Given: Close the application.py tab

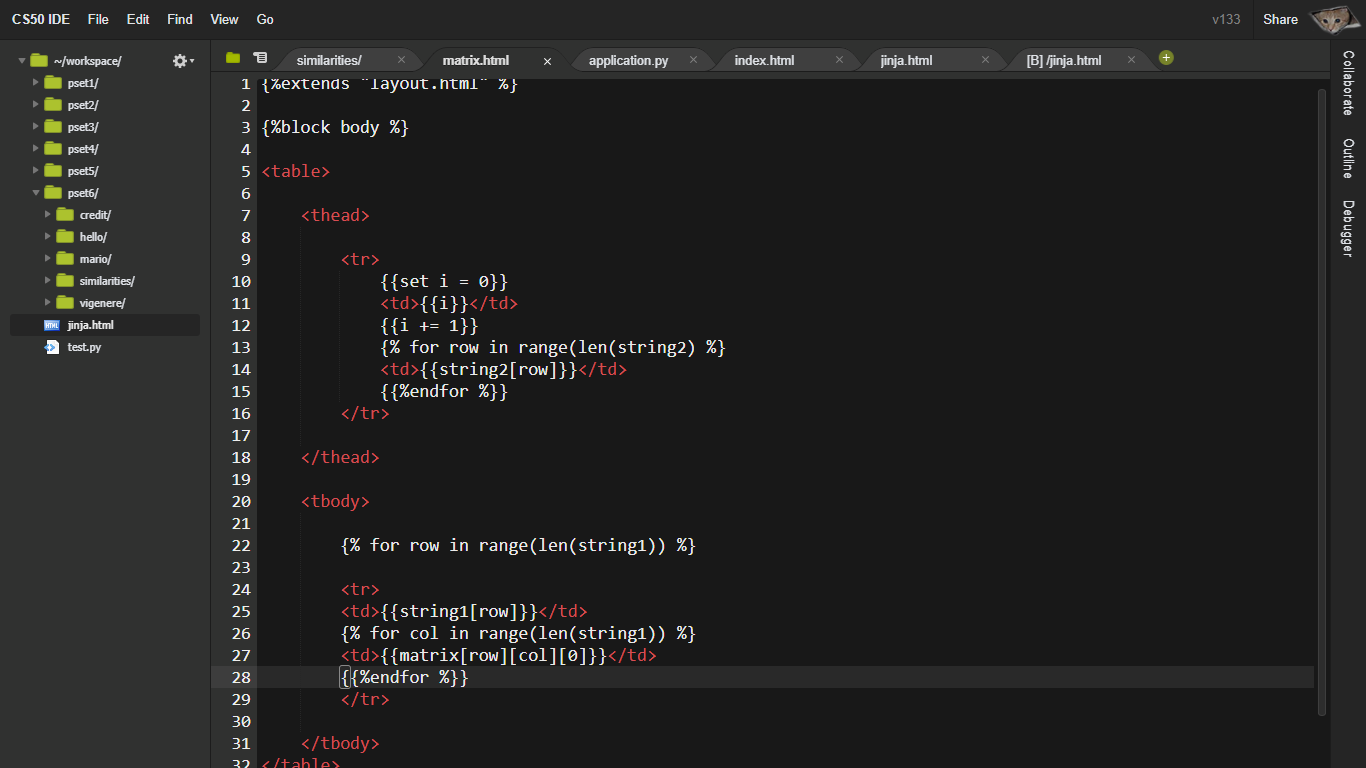Looking at the screenshot, I should tap(694, 60).
